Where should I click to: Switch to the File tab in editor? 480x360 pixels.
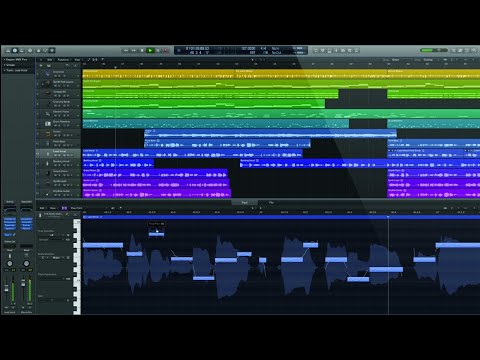271,202
